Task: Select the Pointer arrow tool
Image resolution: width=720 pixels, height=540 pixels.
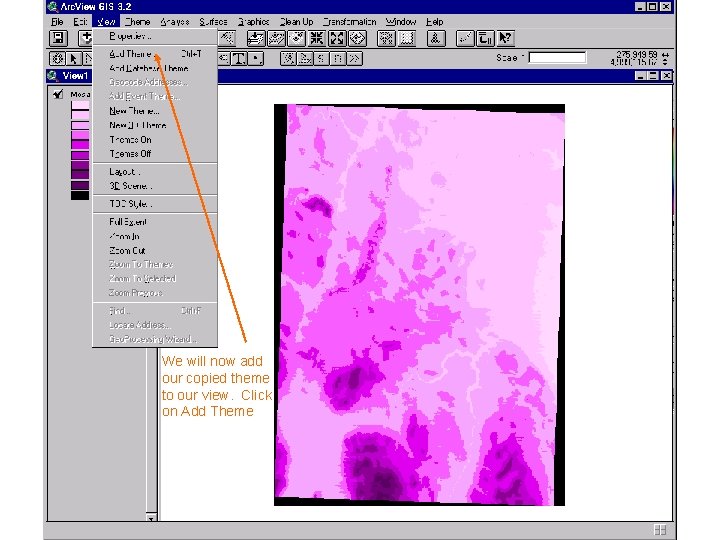Action: pyautogui.click(x=73, y=58)
